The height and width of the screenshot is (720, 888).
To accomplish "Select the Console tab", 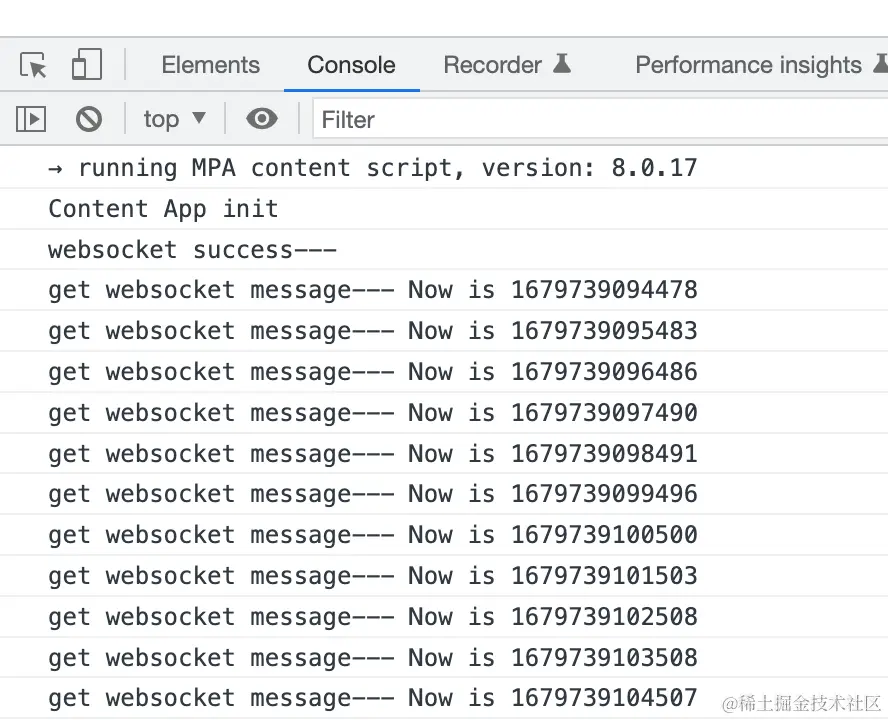I will pyautogui.click(x=351, y=65).
